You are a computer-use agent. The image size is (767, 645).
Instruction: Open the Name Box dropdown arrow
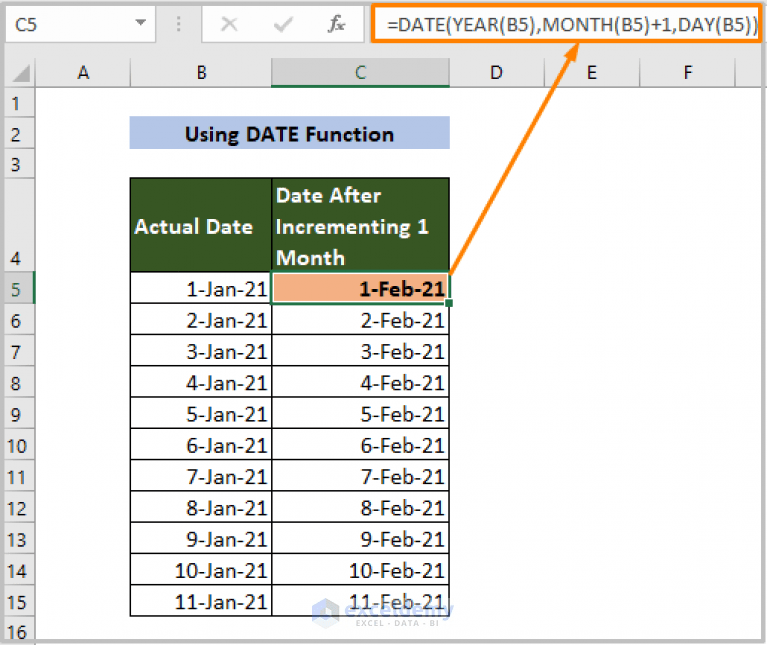tap(141, 22)
